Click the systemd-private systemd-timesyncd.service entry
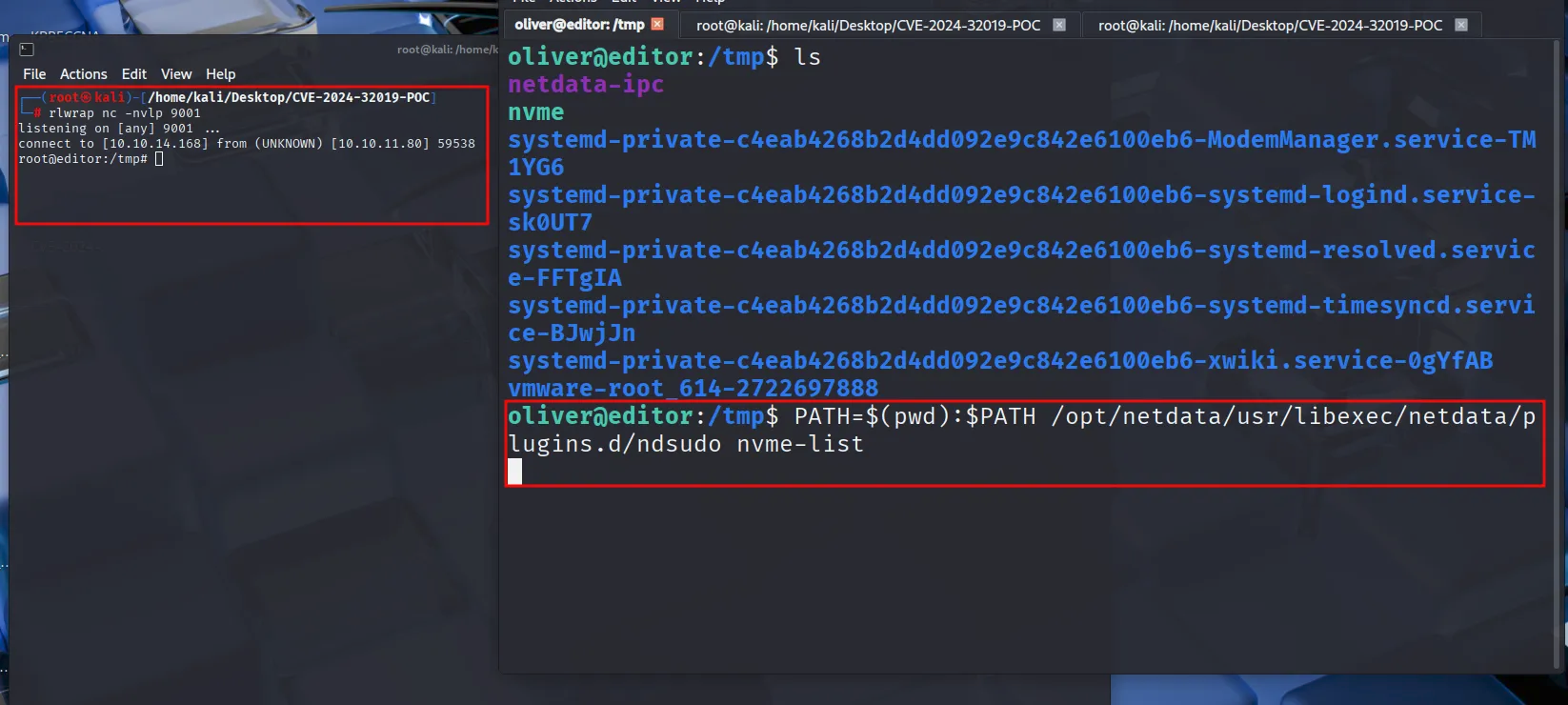The width and height of the screenshot is (1568, 705). 1021,319
